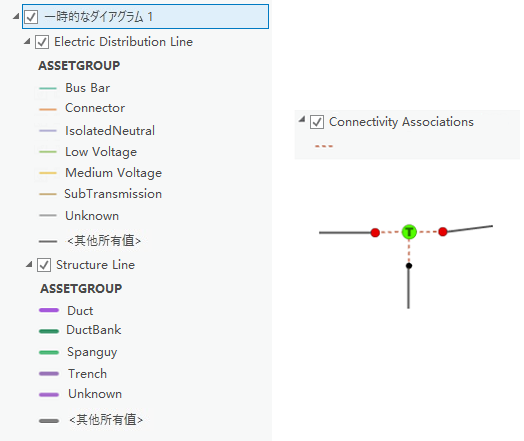
Task: Collapse the 一時的なダイアグラム 1 group
Action: [16, 16]
